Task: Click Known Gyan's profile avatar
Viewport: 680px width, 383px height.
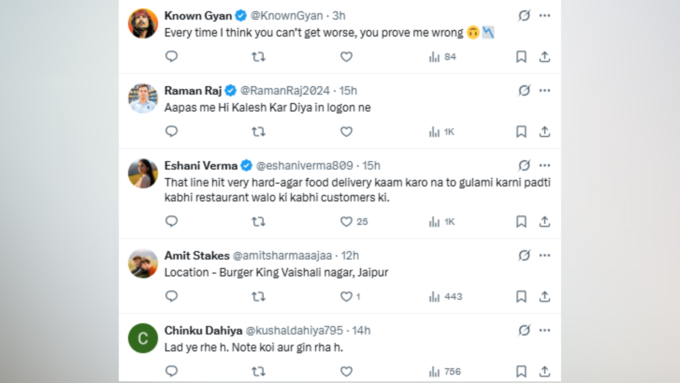Action: tap(143, 23)
